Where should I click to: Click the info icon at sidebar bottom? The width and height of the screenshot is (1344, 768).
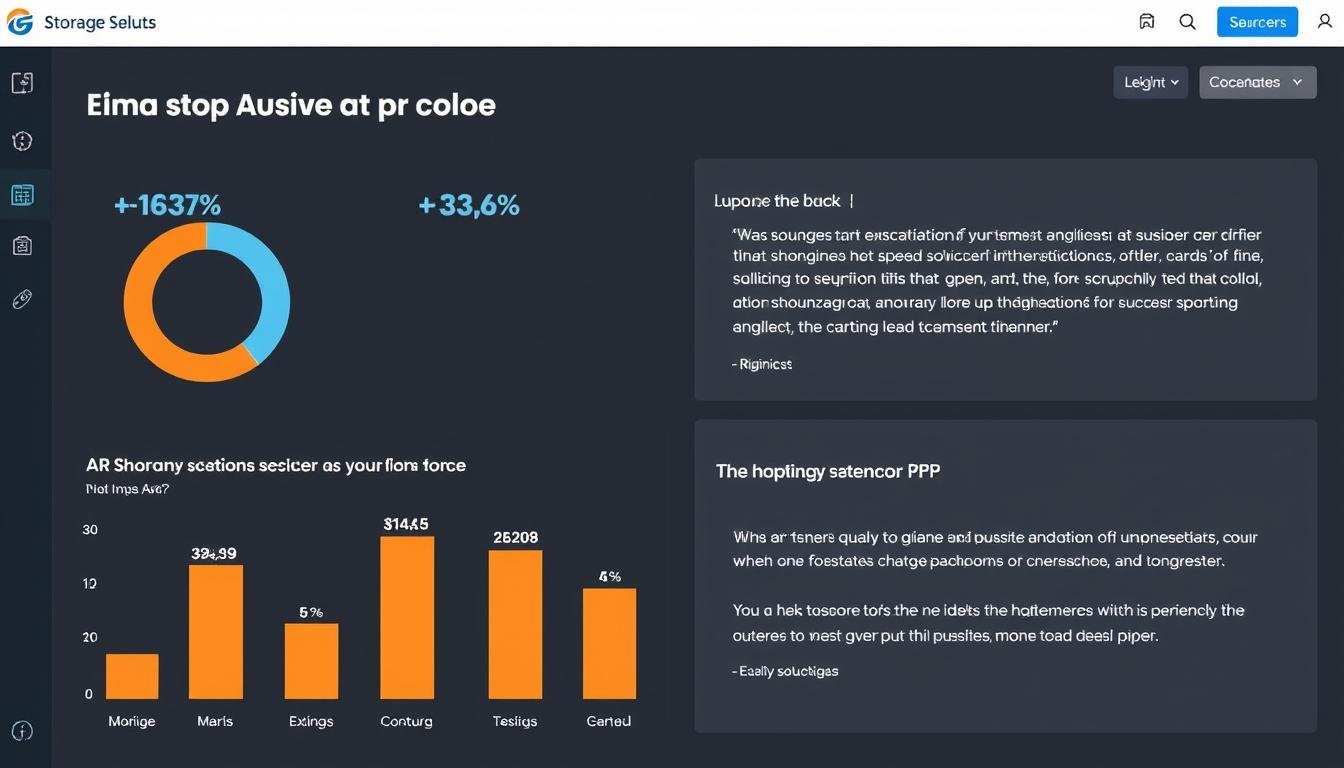point(22,731)
